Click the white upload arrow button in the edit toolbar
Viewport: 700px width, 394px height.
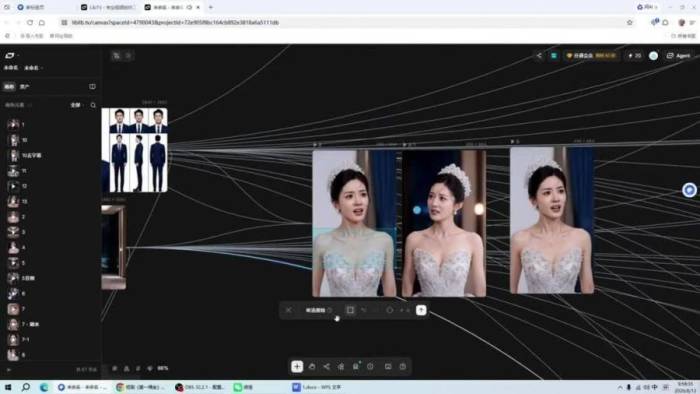[421, 310]
